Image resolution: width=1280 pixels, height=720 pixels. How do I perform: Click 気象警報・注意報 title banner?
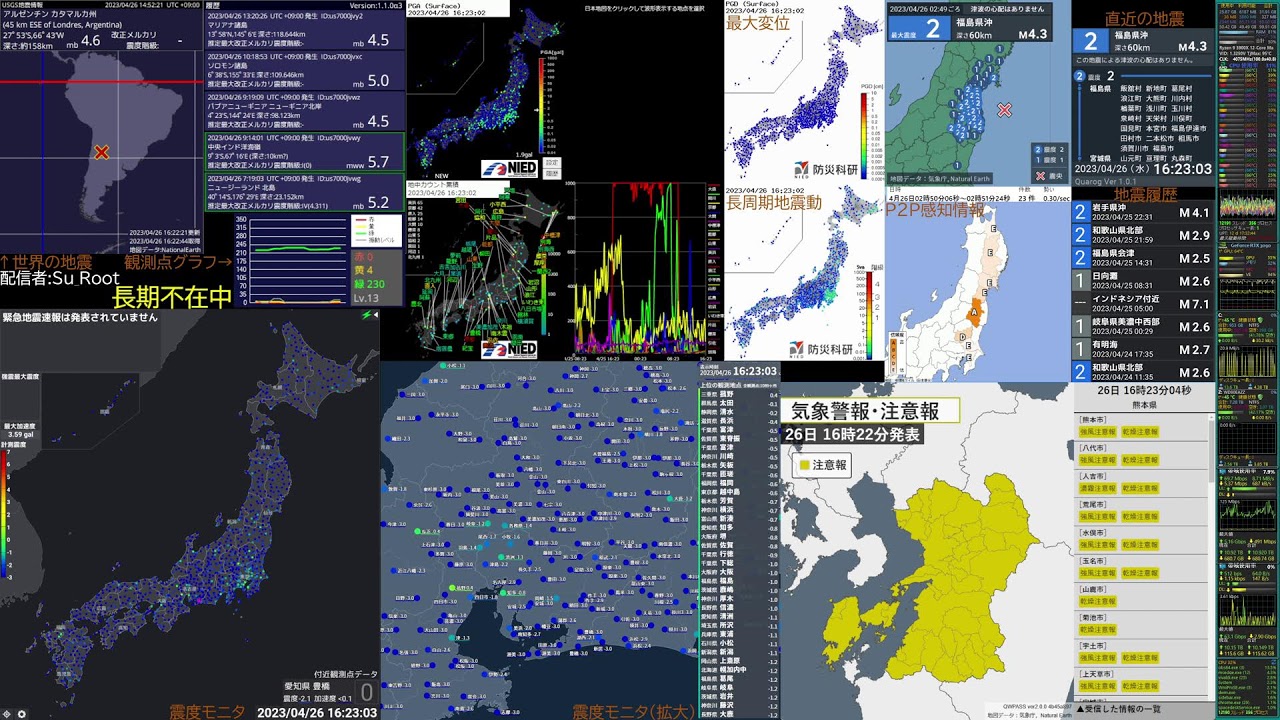coord(871,411)
